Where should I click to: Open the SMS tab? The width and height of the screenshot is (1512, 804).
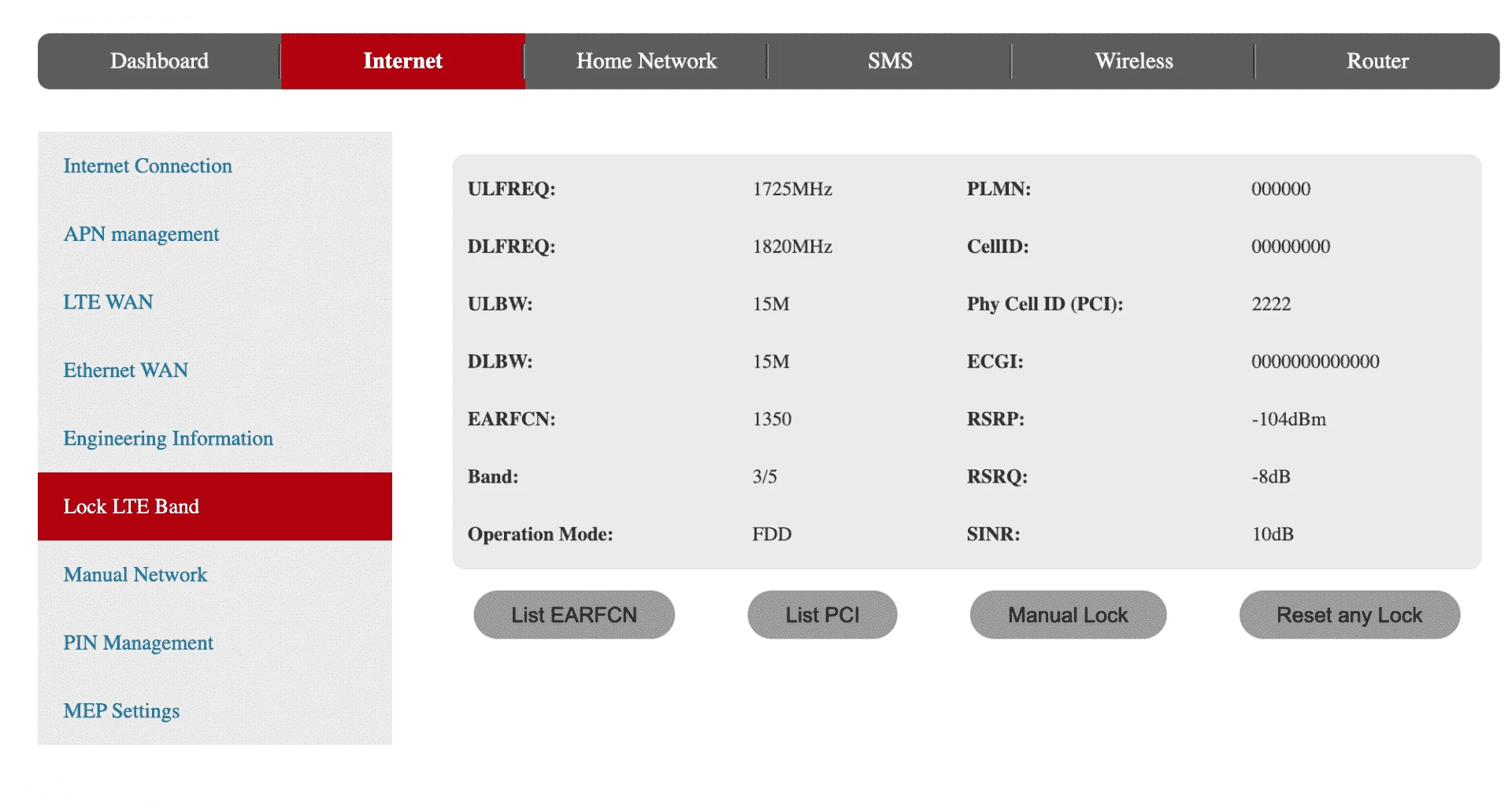tap(890, 61)
